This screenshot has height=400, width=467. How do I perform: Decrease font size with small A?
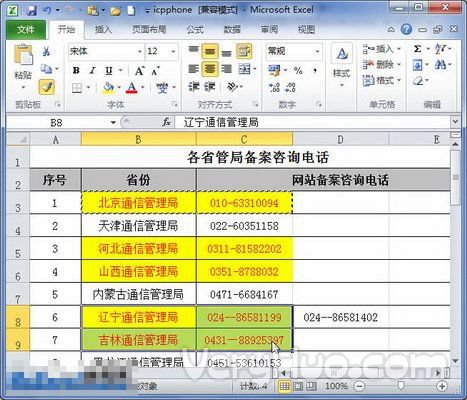point(155,71)
